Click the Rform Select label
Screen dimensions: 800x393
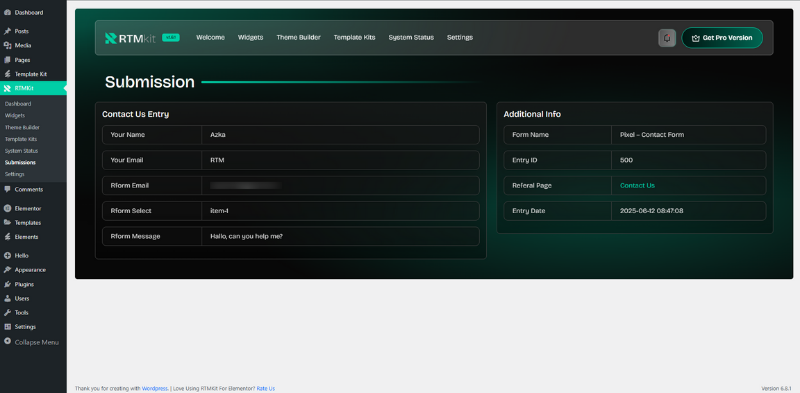pyautogui.click(x=131, y=210)
